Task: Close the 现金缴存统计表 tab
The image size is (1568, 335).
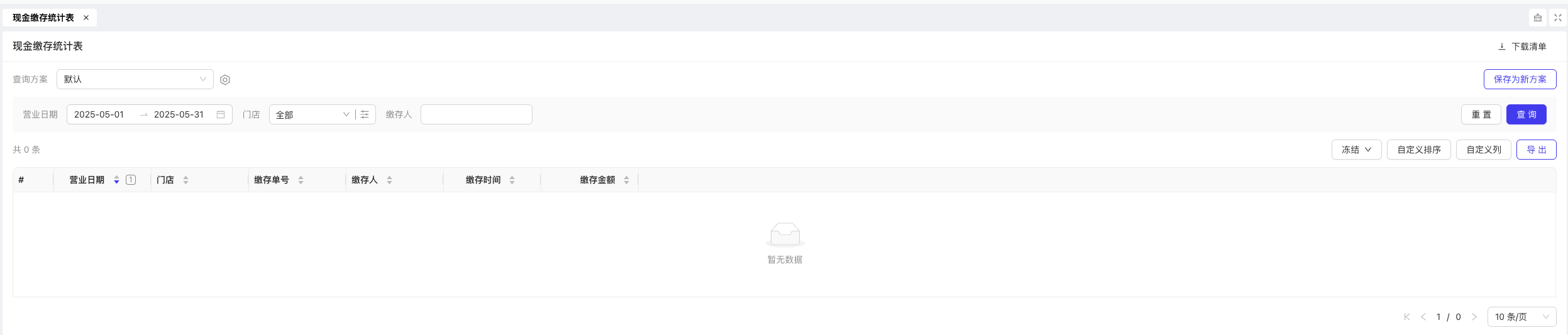Action: tap(86, 18)
